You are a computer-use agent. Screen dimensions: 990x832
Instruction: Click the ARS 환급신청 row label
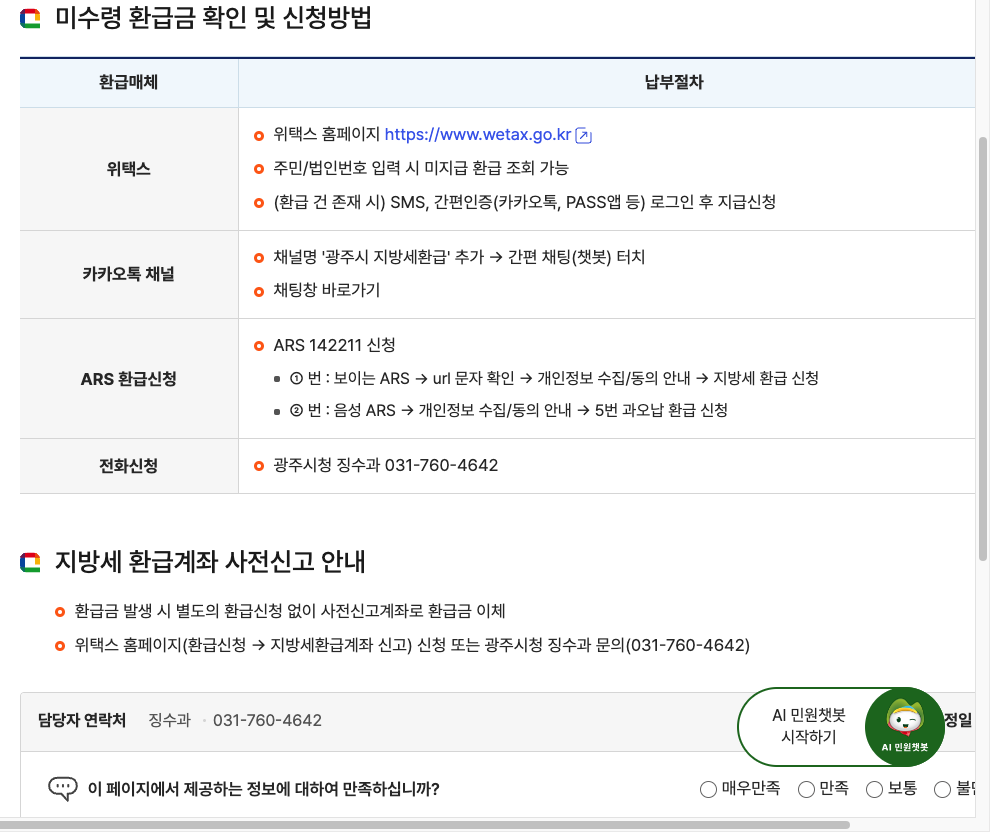(x=129, y=379)
